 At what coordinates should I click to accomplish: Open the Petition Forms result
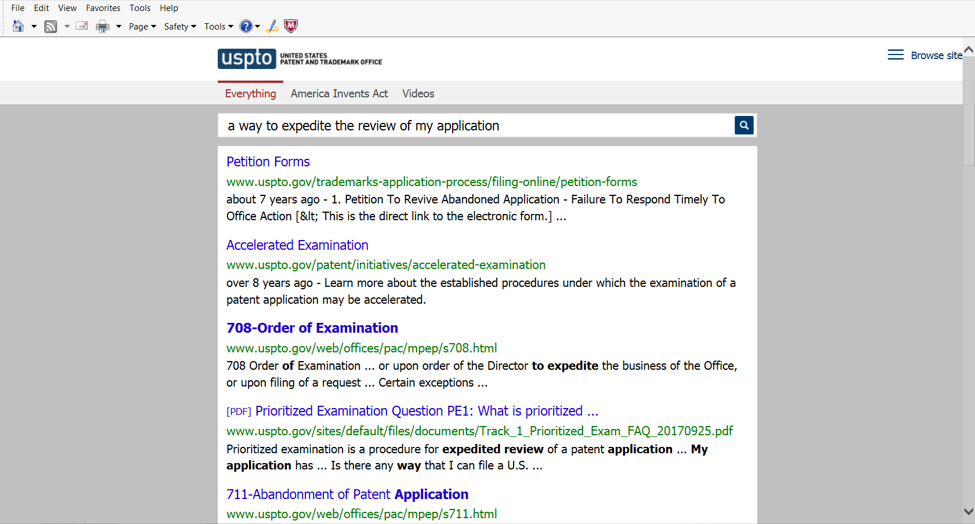tap(268, 162)
